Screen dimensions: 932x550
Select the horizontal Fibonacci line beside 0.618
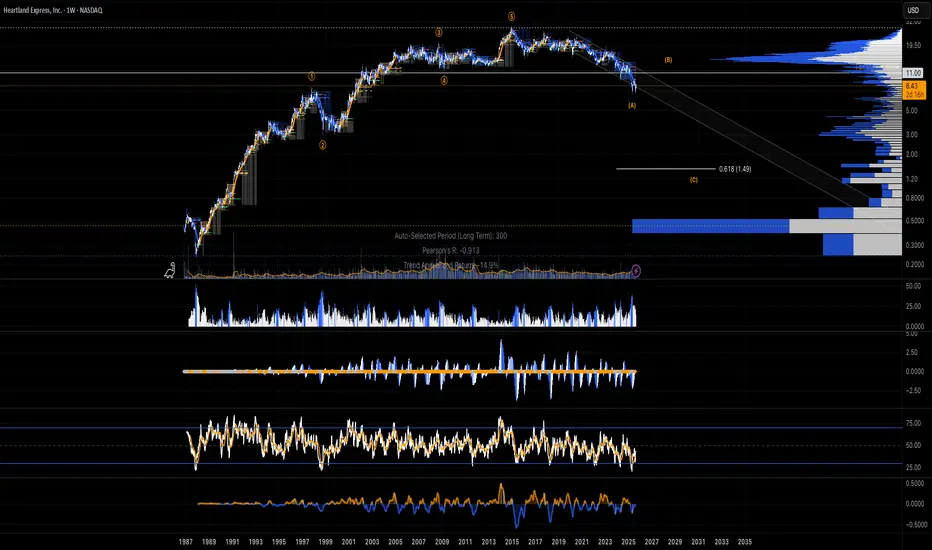(x=666, y=169)
